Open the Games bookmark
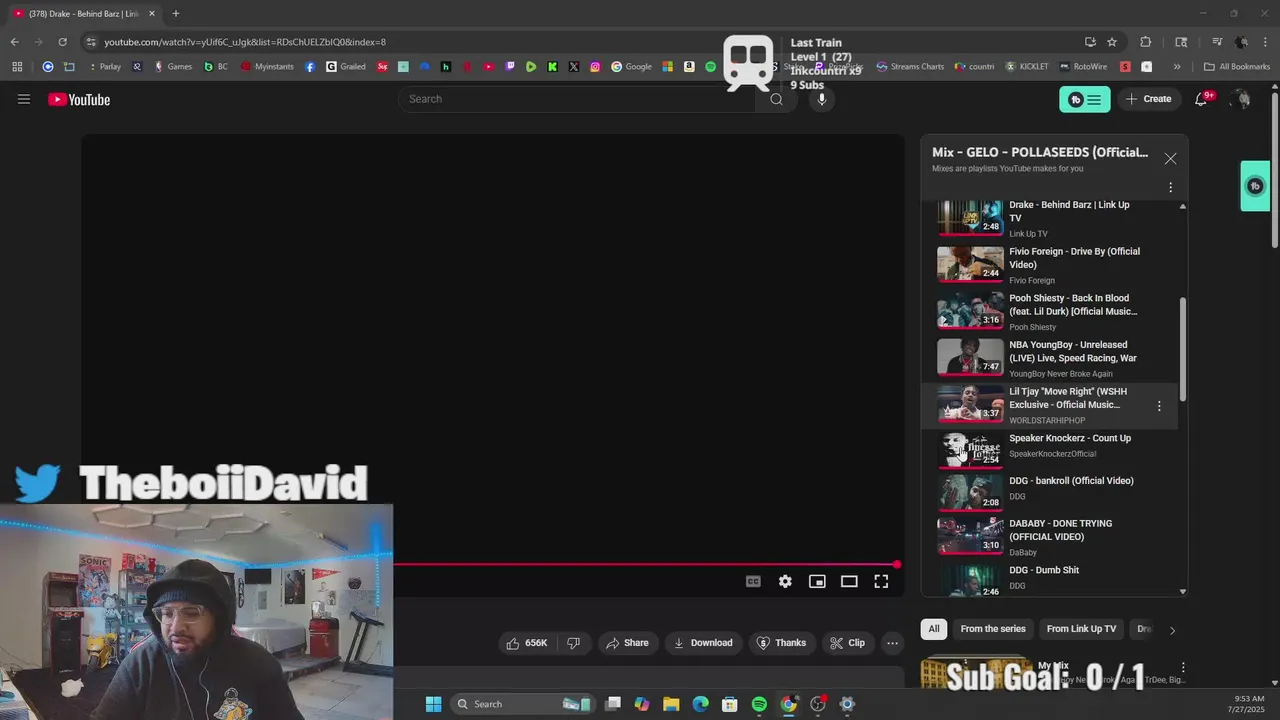The width and height of the screenshot is (1280, 720). tap(173, 67)
